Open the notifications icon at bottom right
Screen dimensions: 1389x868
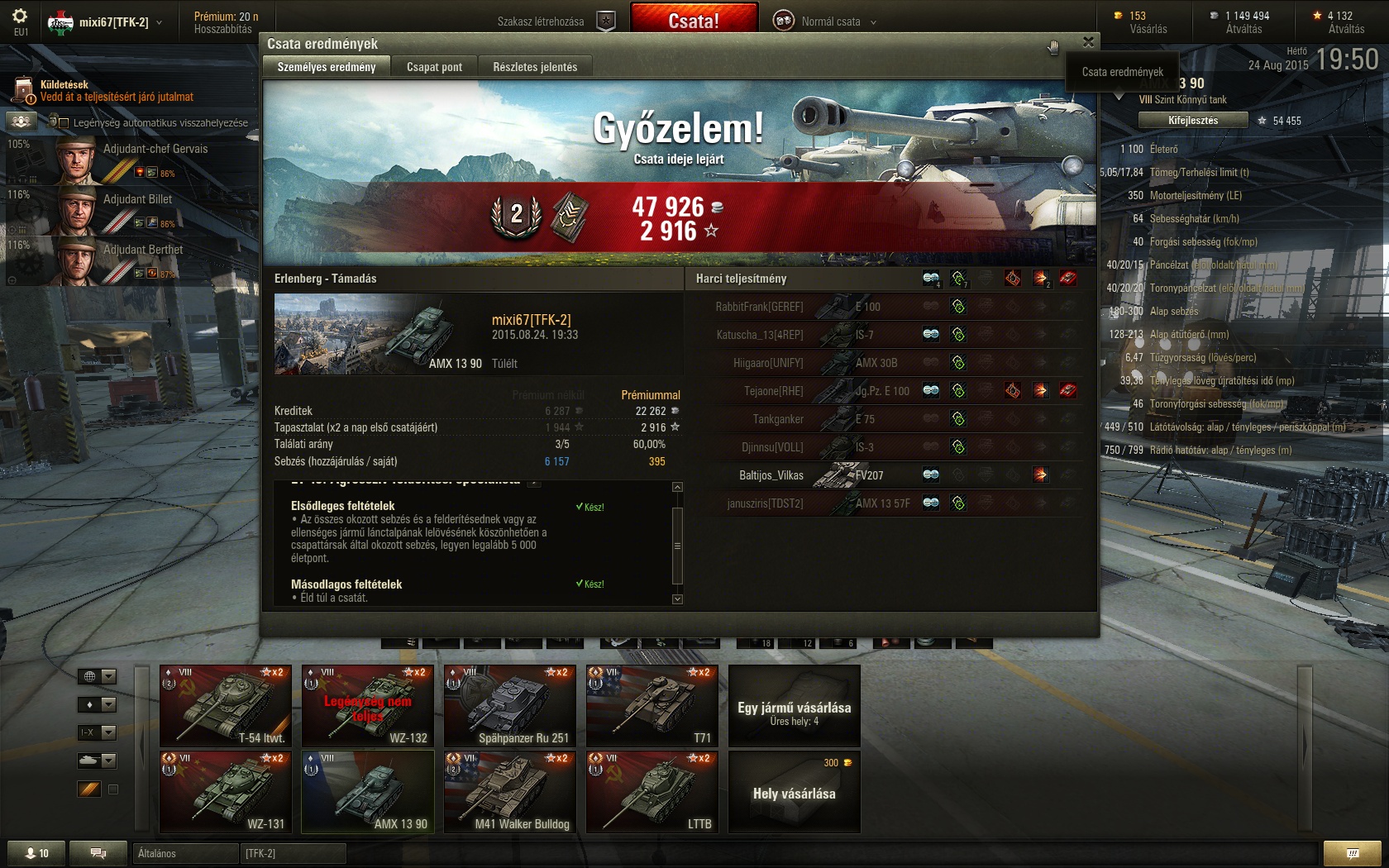[1352, 853]
